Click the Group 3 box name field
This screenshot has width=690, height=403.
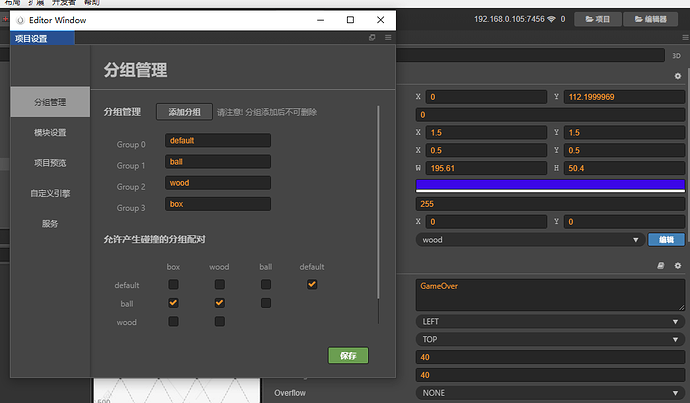(x=218, y=204)
